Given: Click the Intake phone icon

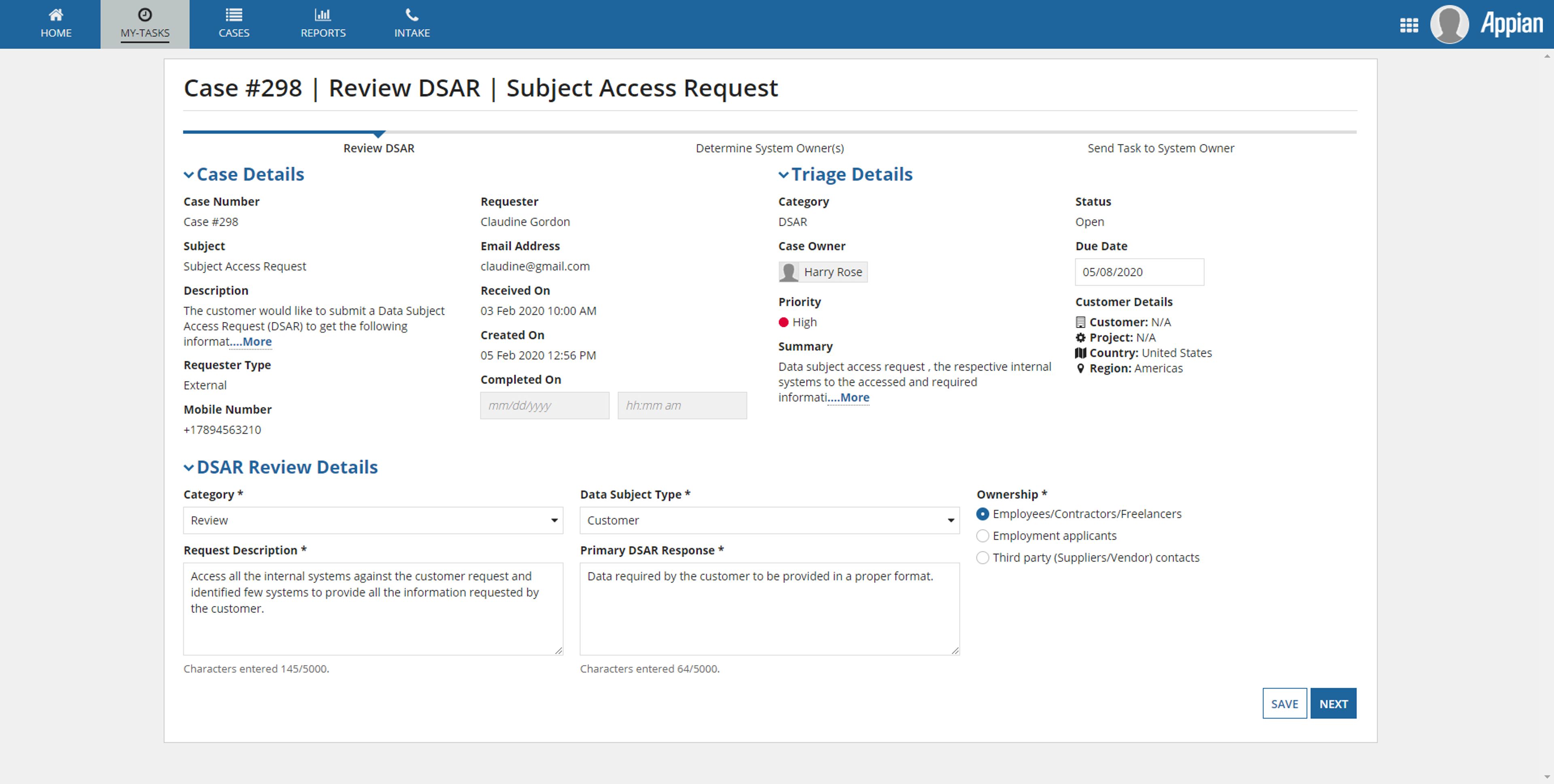Looking at the screenshot, I should 412,15.
